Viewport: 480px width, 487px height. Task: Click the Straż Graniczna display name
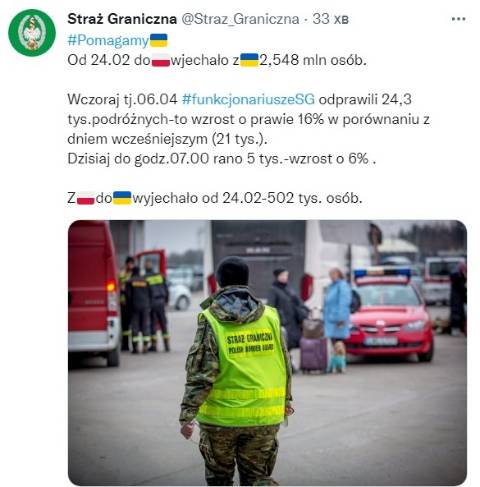[122, 19]
